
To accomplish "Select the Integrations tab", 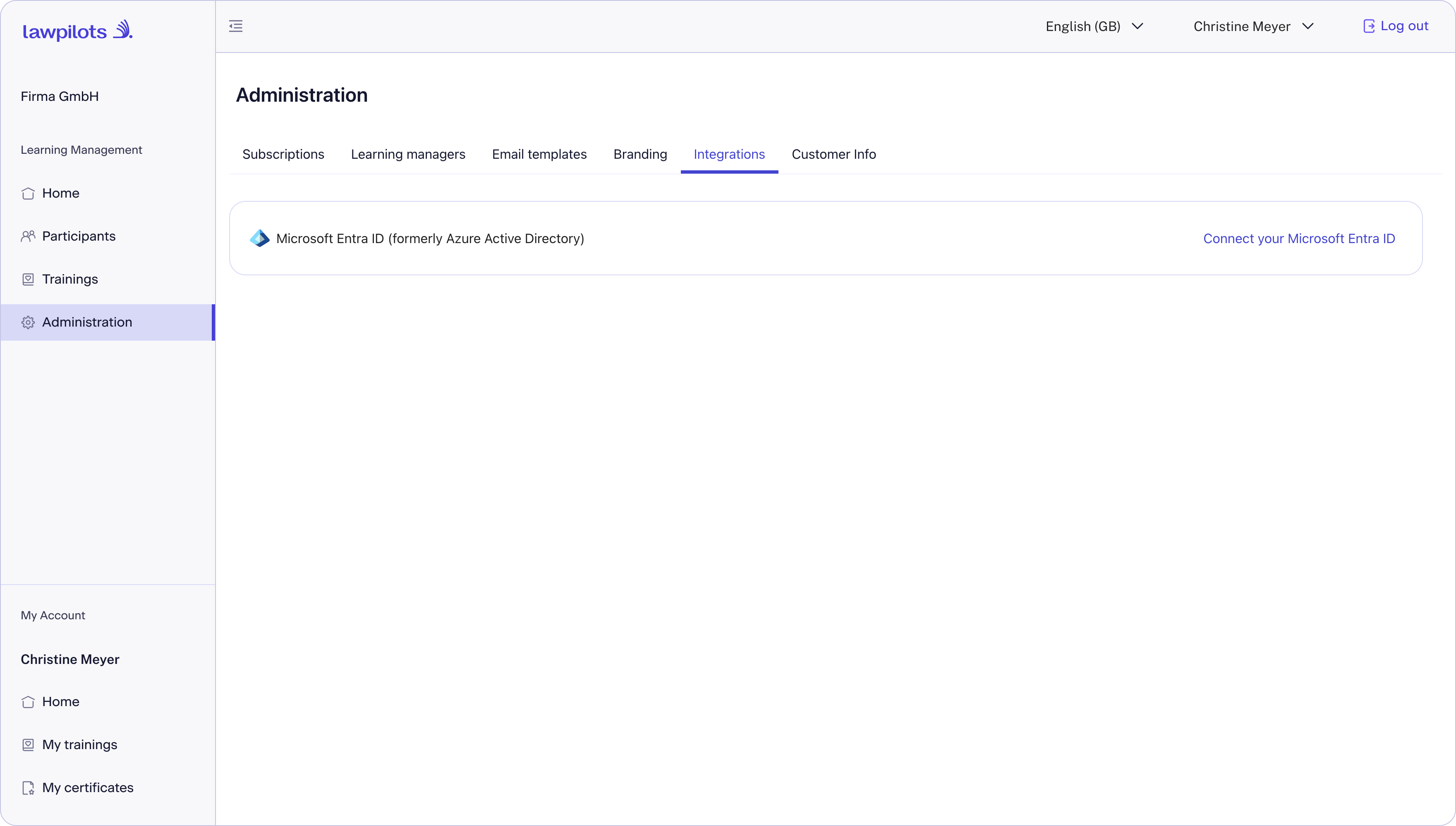I will tap(729, 154).
